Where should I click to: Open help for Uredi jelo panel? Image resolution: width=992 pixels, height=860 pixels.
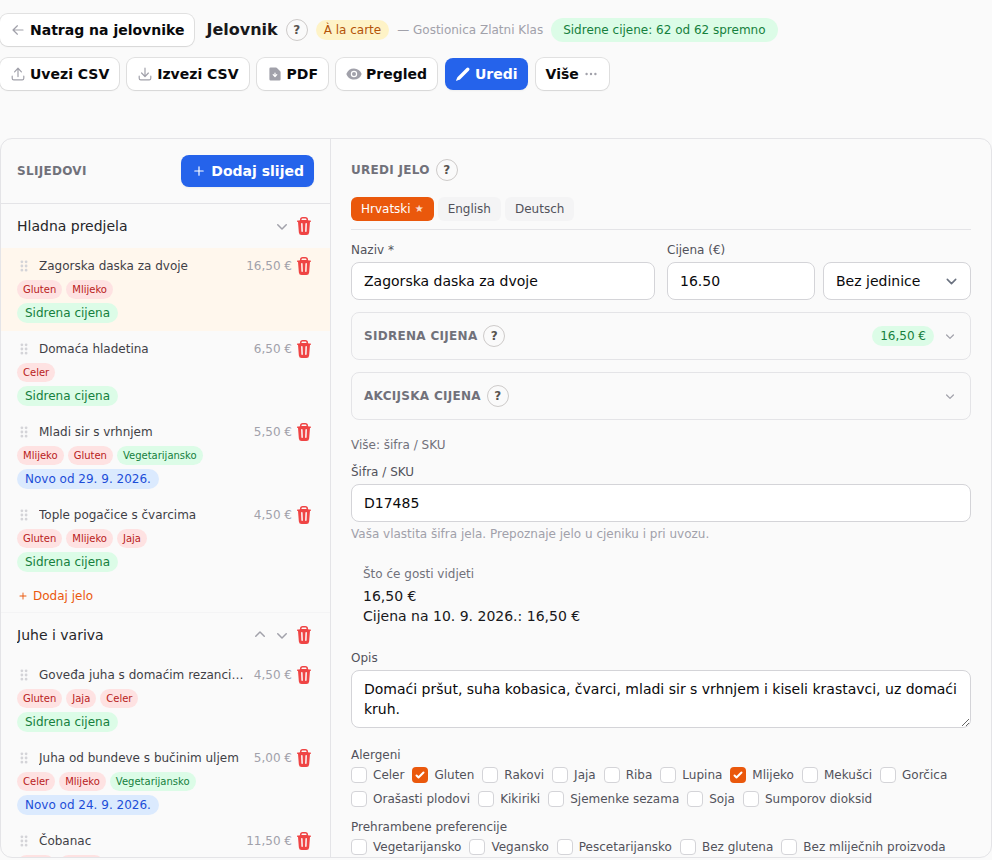(x=447, y=170)
